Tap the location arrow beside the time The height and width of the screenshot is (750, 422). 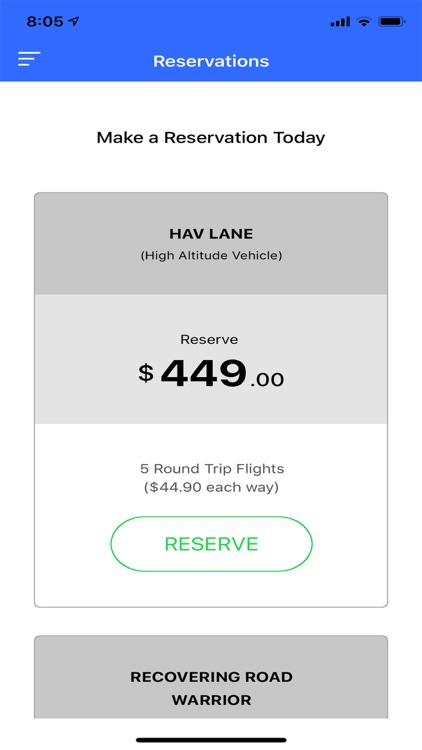click(74, 21)
